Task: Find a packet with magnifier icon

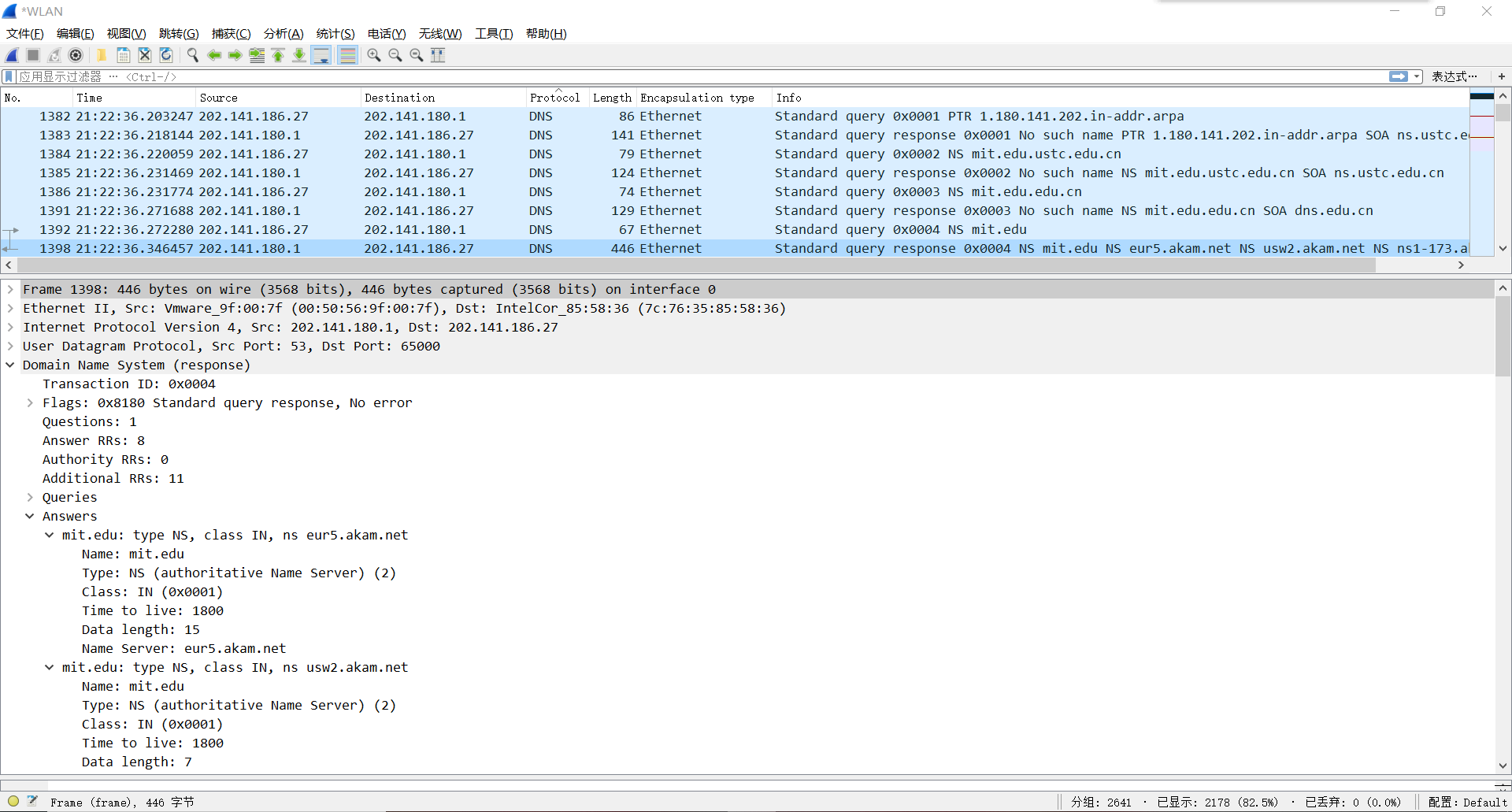Action: [x=192, y=55]
